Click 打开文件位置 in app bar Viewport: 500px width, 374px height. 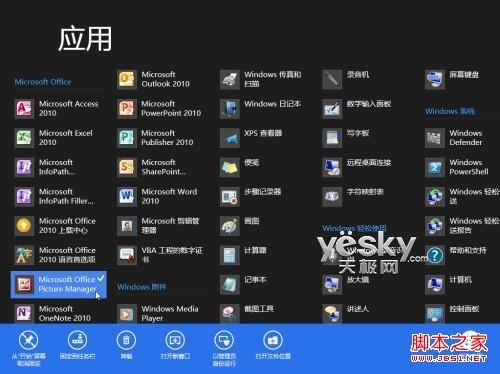[273, 345]
